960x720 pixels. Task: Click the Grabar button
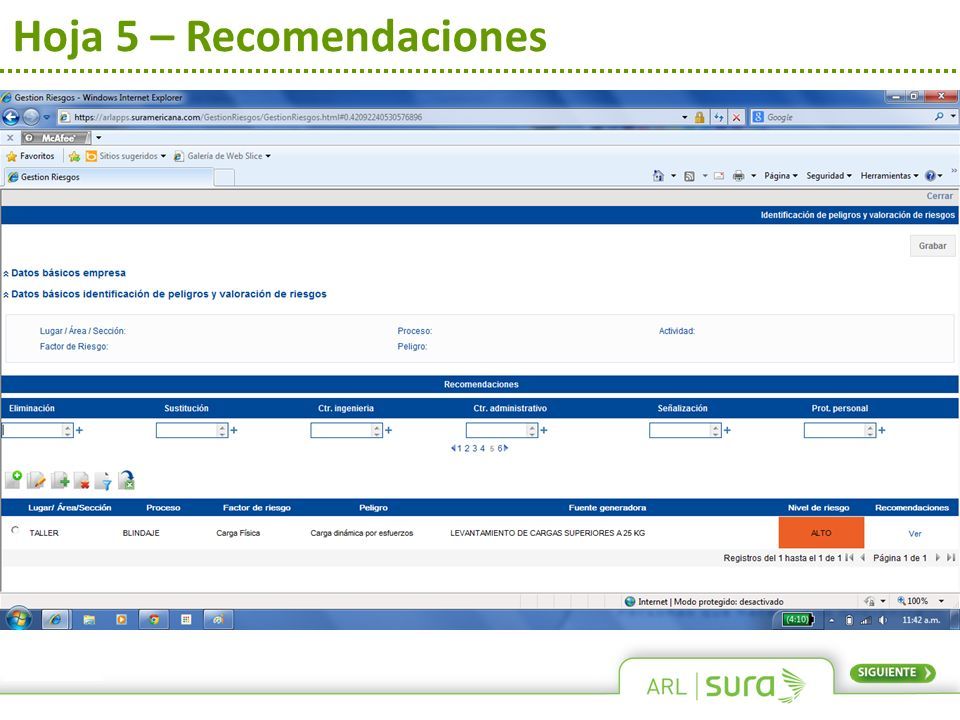pos(932,246)
